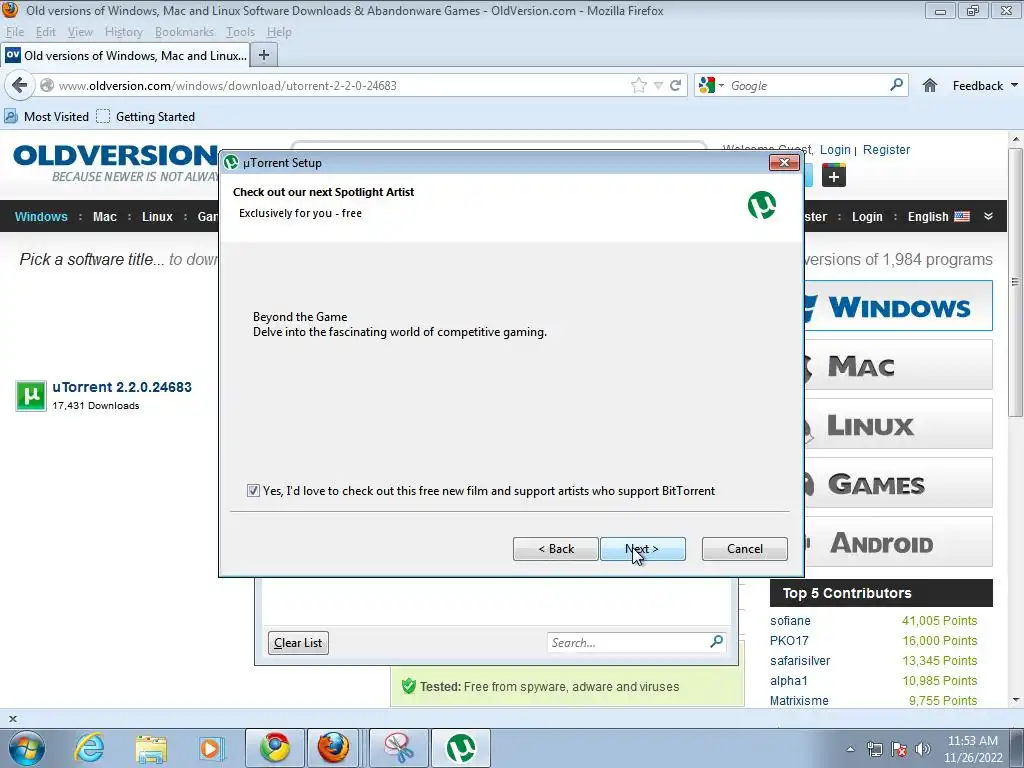Select the OldVersion.com browser tab
Screen dimensions: 1024x768
point(126,56)
